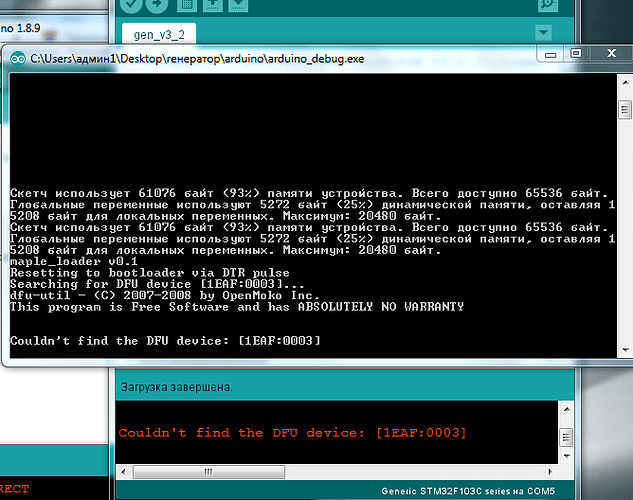This screenshot has height=500, width=633.
Task: Click the Save sketch down-arrow icon
Action: 238,5
